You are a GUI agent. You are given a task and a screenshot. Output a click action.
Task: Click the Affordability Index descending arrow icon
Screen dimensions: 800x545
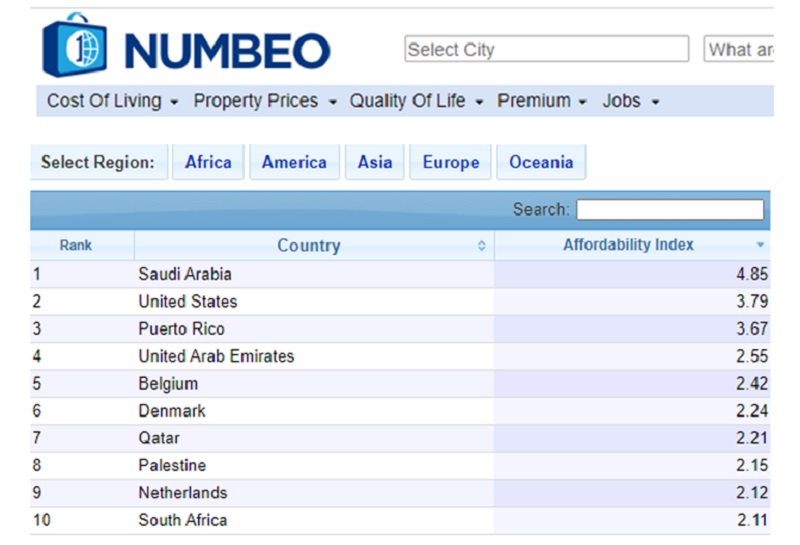[x=760, y=245]
